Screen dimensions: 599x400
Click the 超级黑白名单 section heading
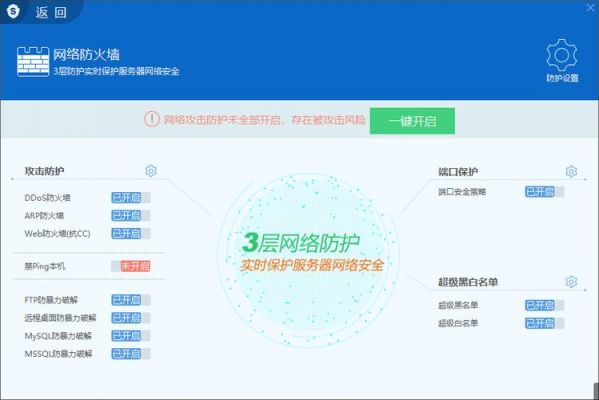[468, 282]
